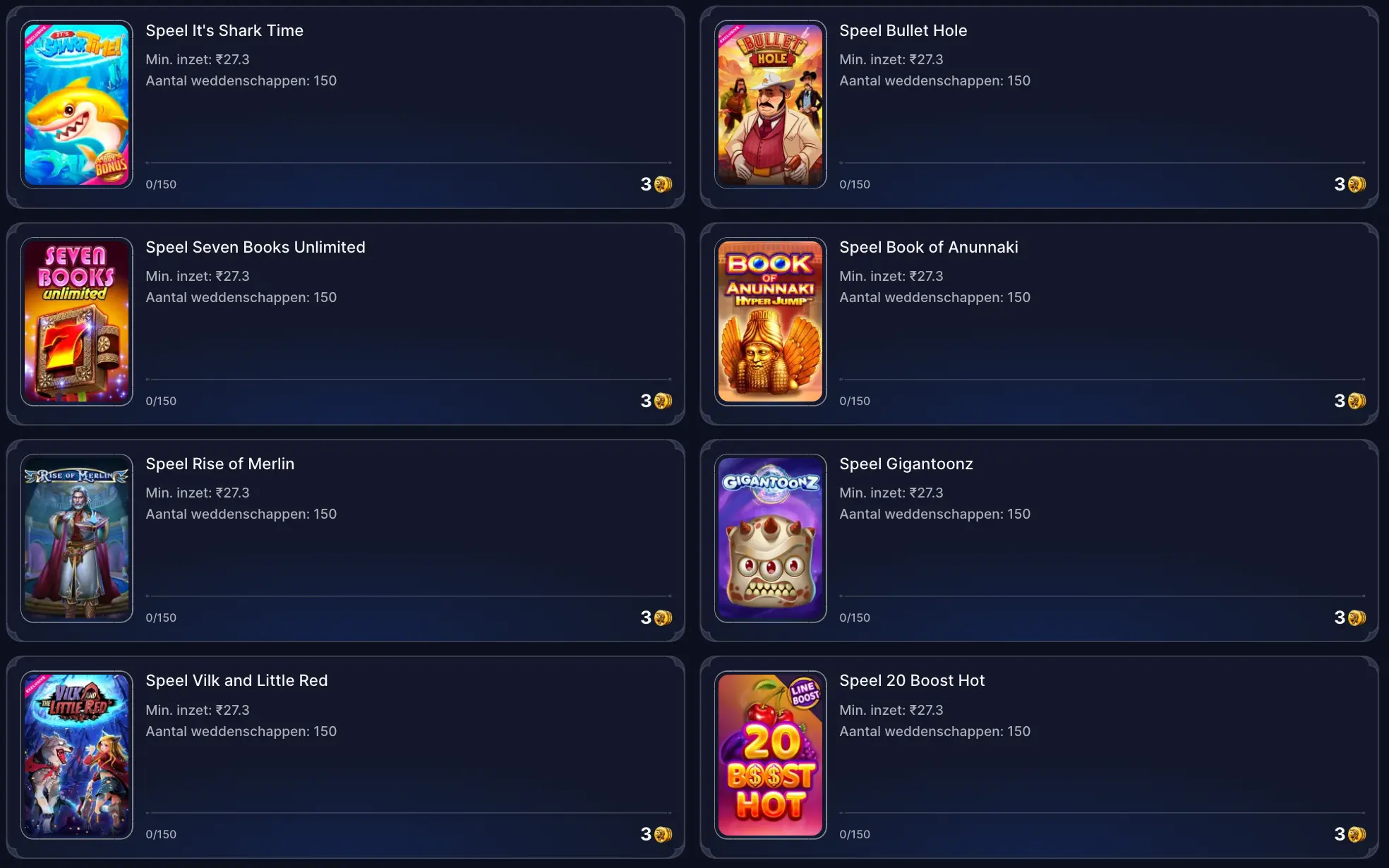Select the Seven Books Unlimited game image

pos(77,321)
